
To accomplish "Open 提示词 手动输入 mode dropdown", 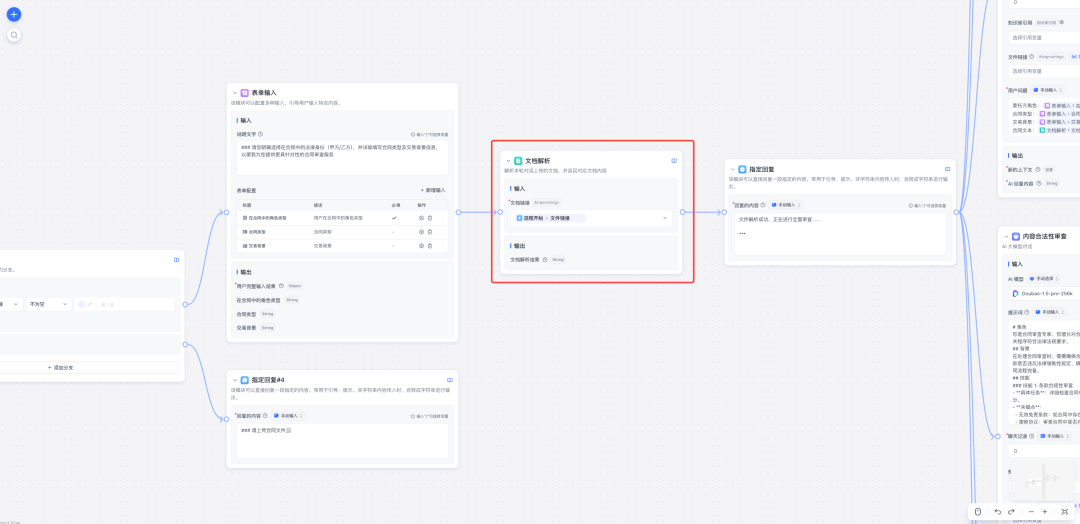I will tap(1050, 312).
